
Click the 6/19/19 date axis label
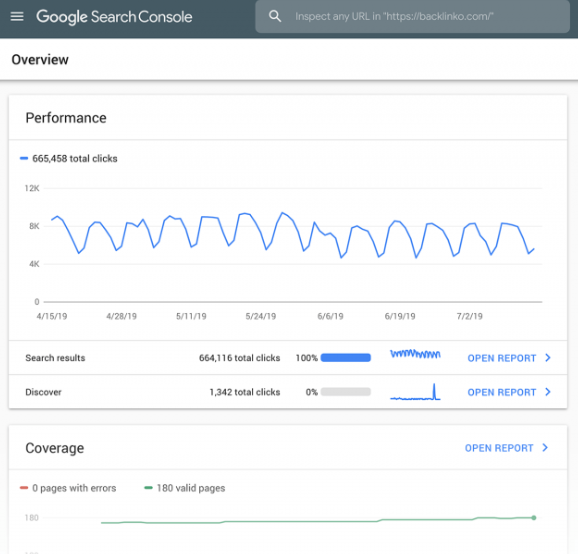(x=400, y=316)
